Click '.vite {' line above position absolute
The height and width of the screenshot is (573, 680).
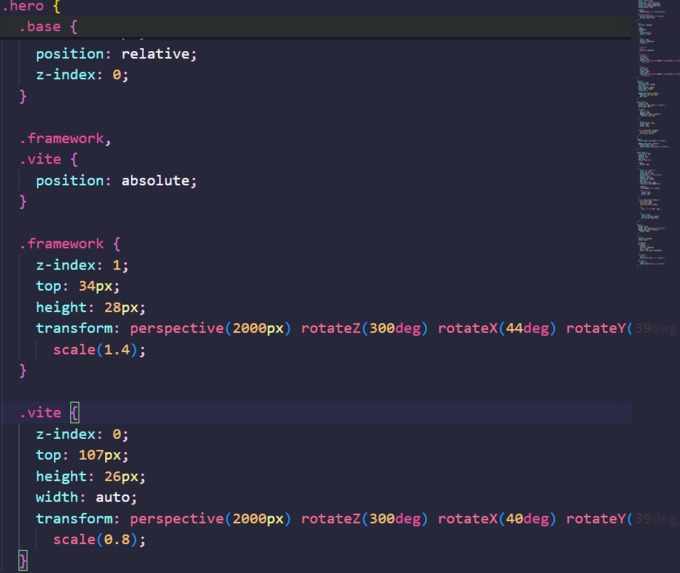[48, 159]
